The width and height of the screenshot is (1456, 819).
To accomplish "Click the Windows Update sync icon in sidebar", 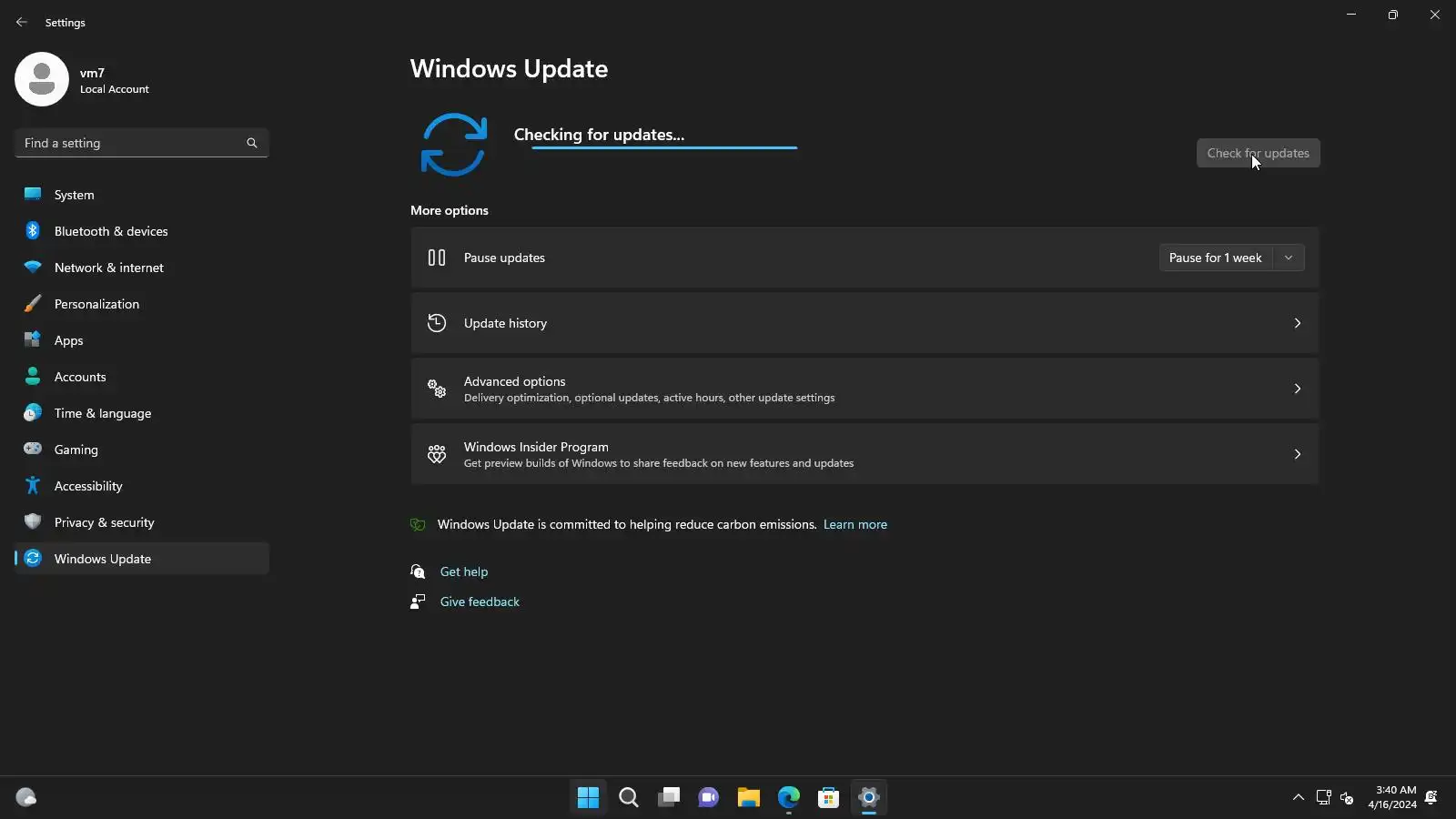I will click(33, 558).
